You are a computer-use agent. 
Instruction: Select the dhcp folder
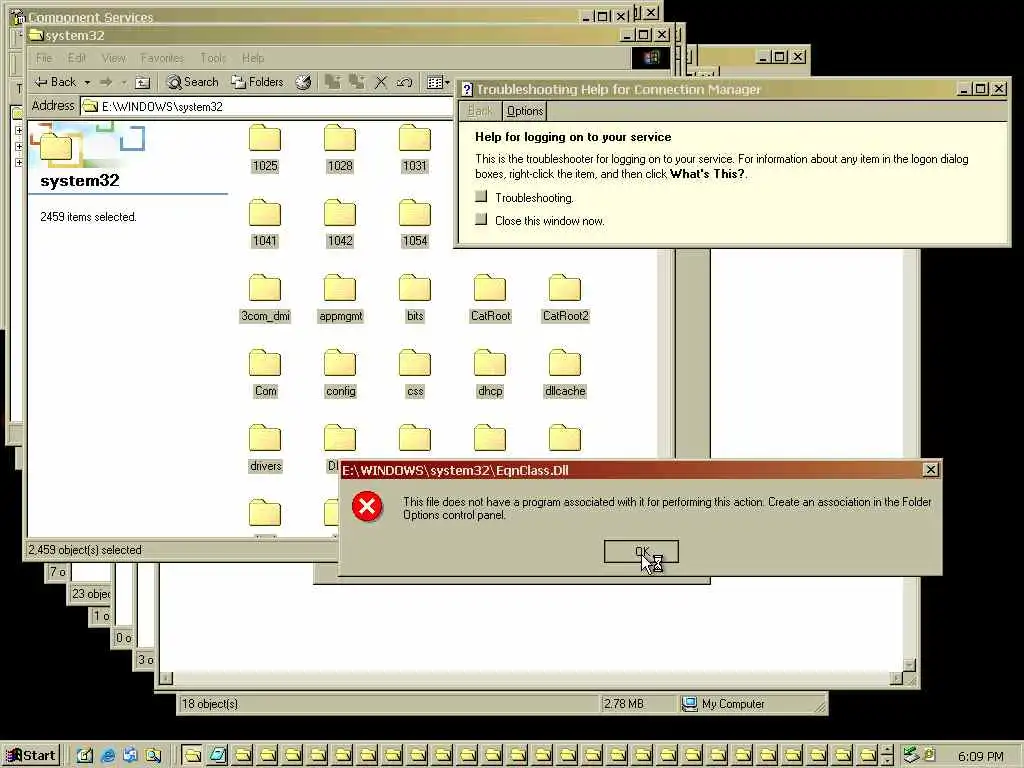pos(490,374)
